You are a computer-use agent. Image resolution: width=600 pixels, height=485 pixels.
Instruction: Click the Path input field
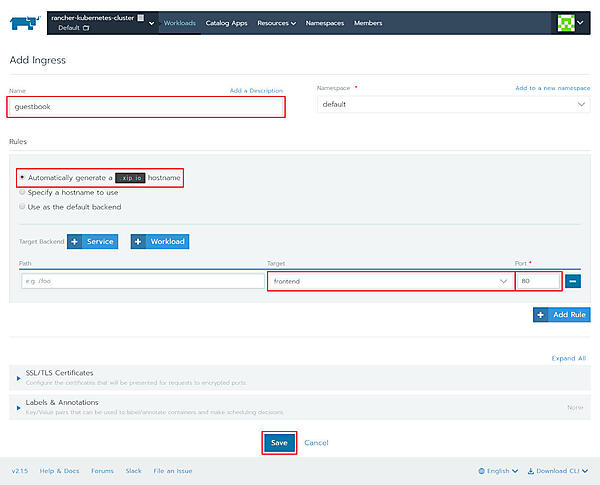point(140,282)
